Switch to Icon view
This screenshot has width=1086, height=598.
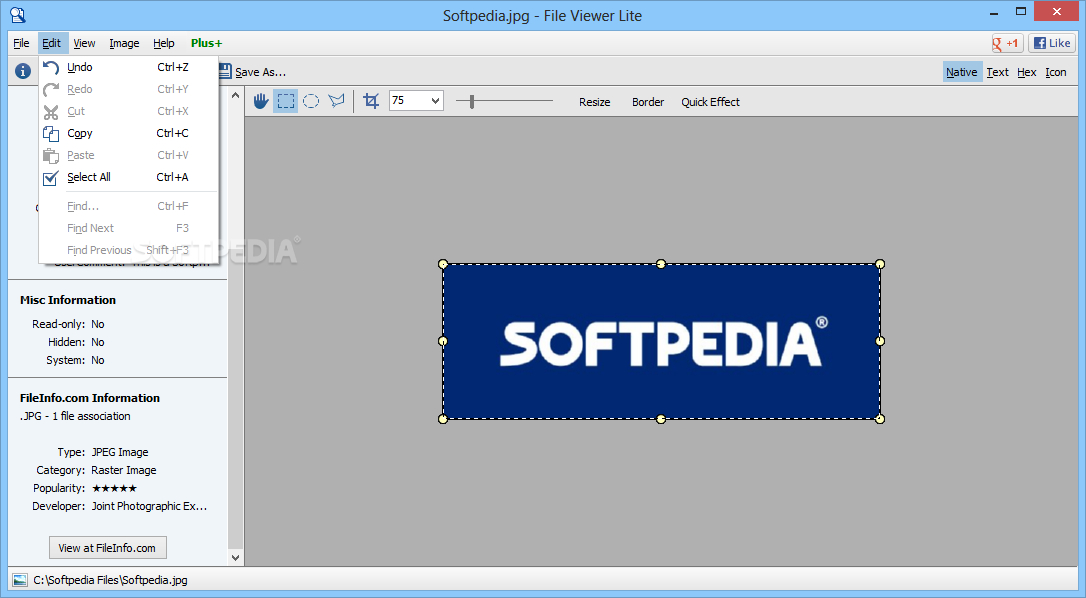(1056, 72)
